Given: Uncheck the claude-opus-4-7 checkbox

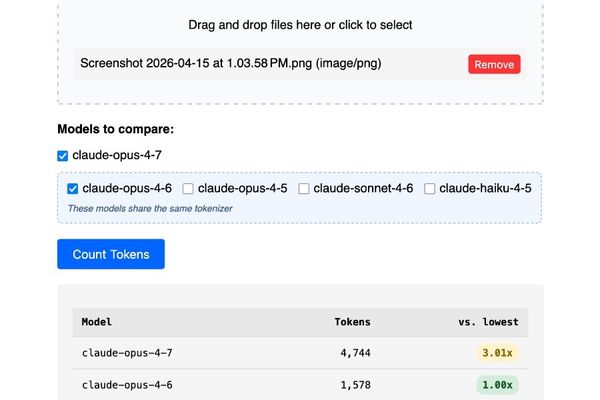Looking at the screenshot, I should (x=62, y=156).
